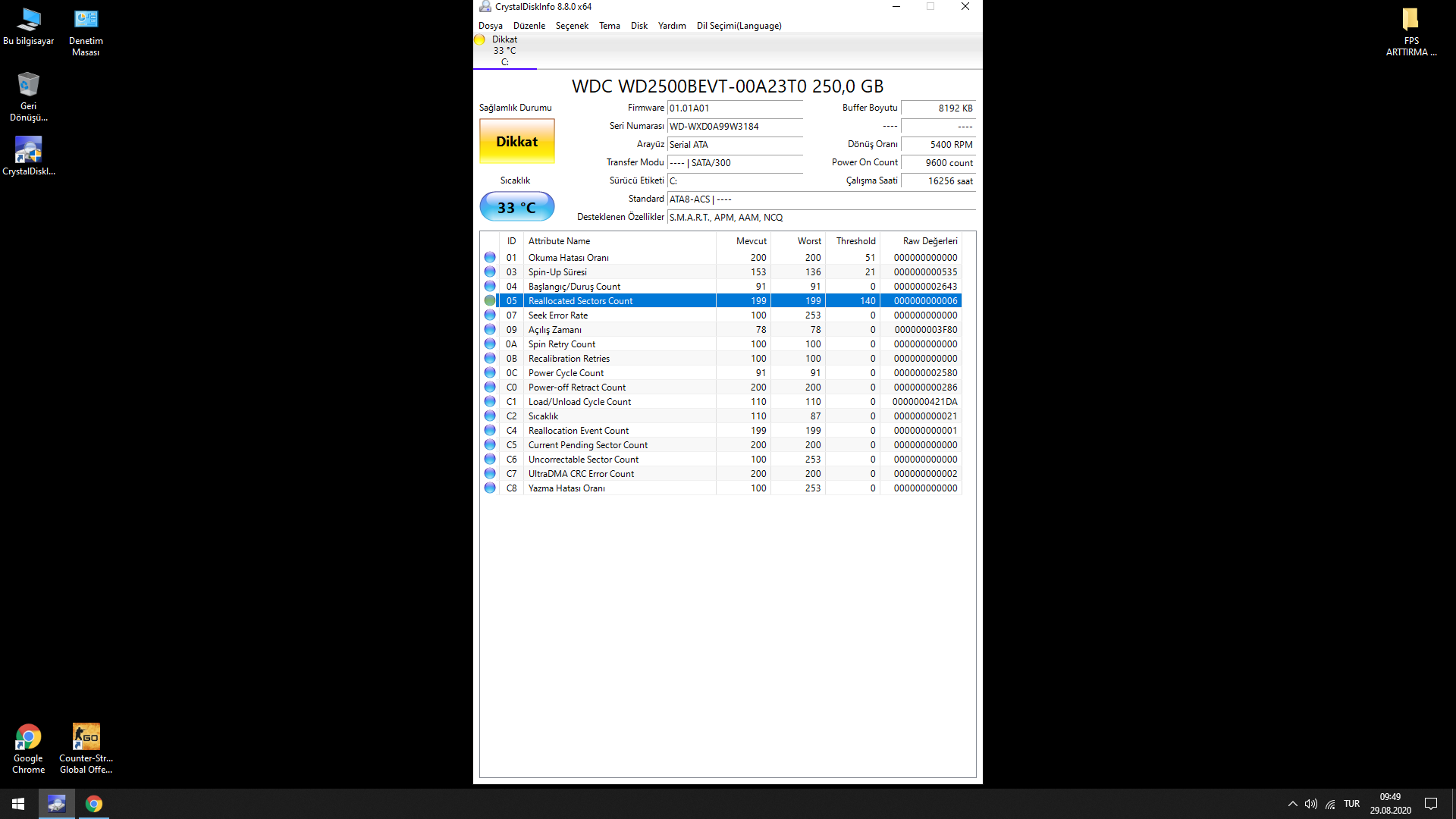The image size is (1456, 819).
Task: Show hidden system tray icons chevron
Action: pos(1292,804)
